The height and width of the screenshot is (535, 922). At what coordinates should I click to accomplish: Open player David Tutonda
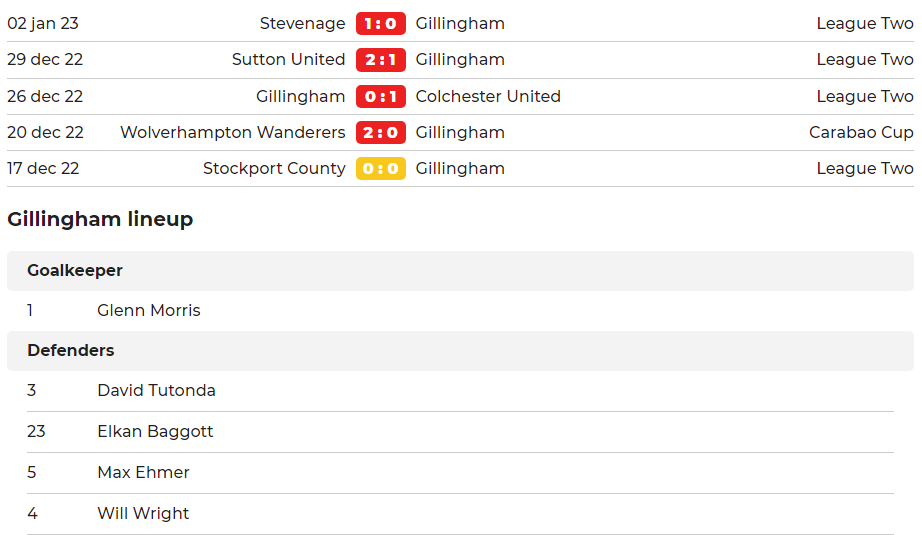click(x=156, y=390)
